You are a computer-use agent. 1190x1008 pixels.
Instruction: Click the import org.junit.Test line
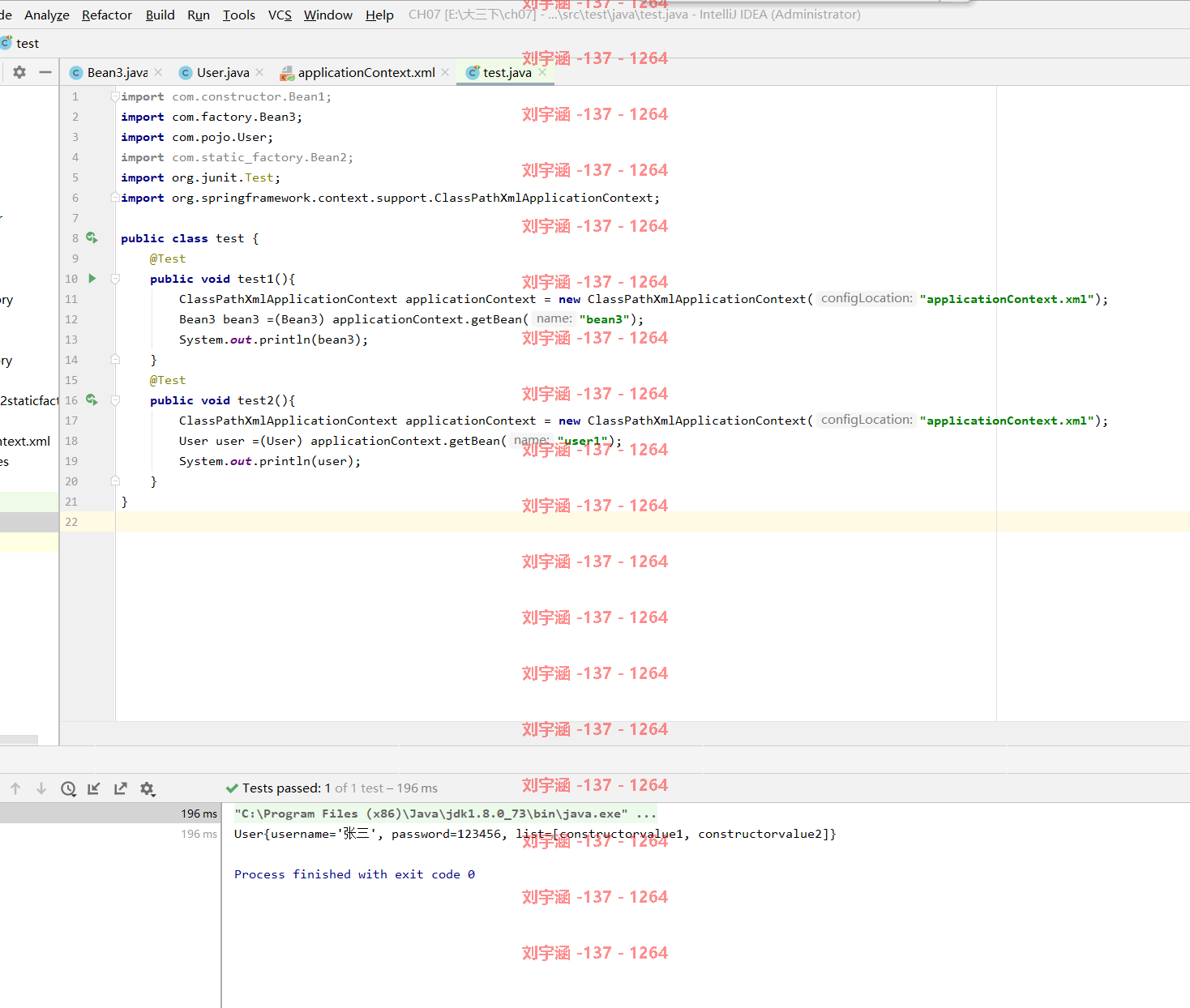[x=200, y=177]
